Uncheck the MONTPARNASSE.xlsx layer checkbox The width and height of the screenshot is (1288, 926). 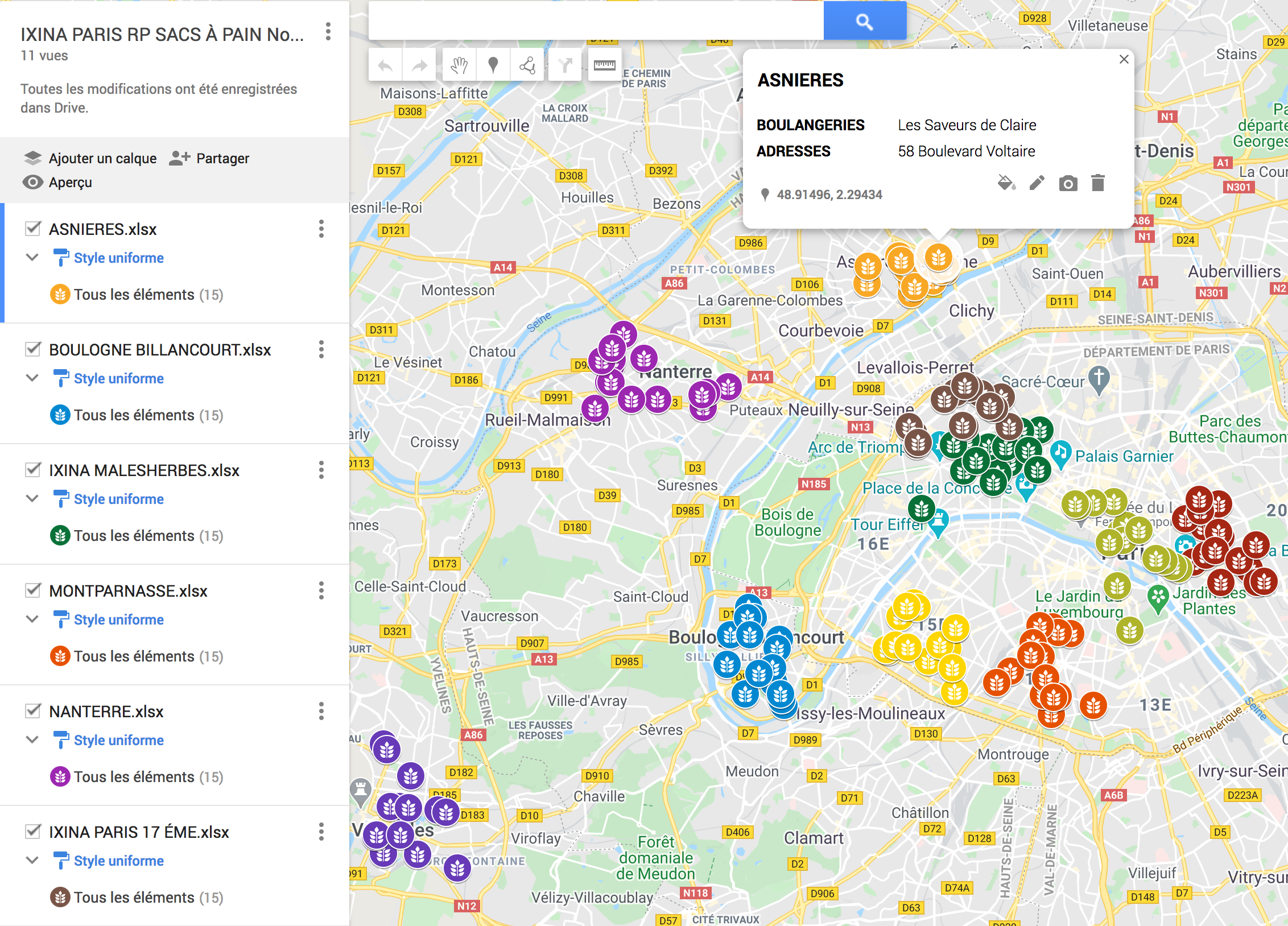(x=33, y=590)
